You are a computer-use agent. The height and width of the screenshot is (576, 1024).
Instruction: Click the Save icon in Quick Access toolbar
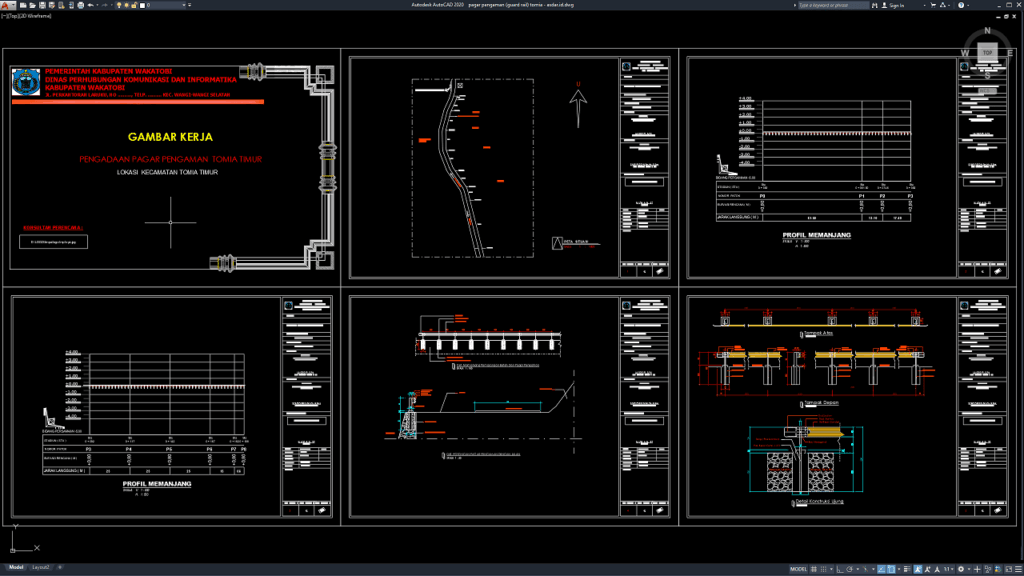[x=43, y=6]
